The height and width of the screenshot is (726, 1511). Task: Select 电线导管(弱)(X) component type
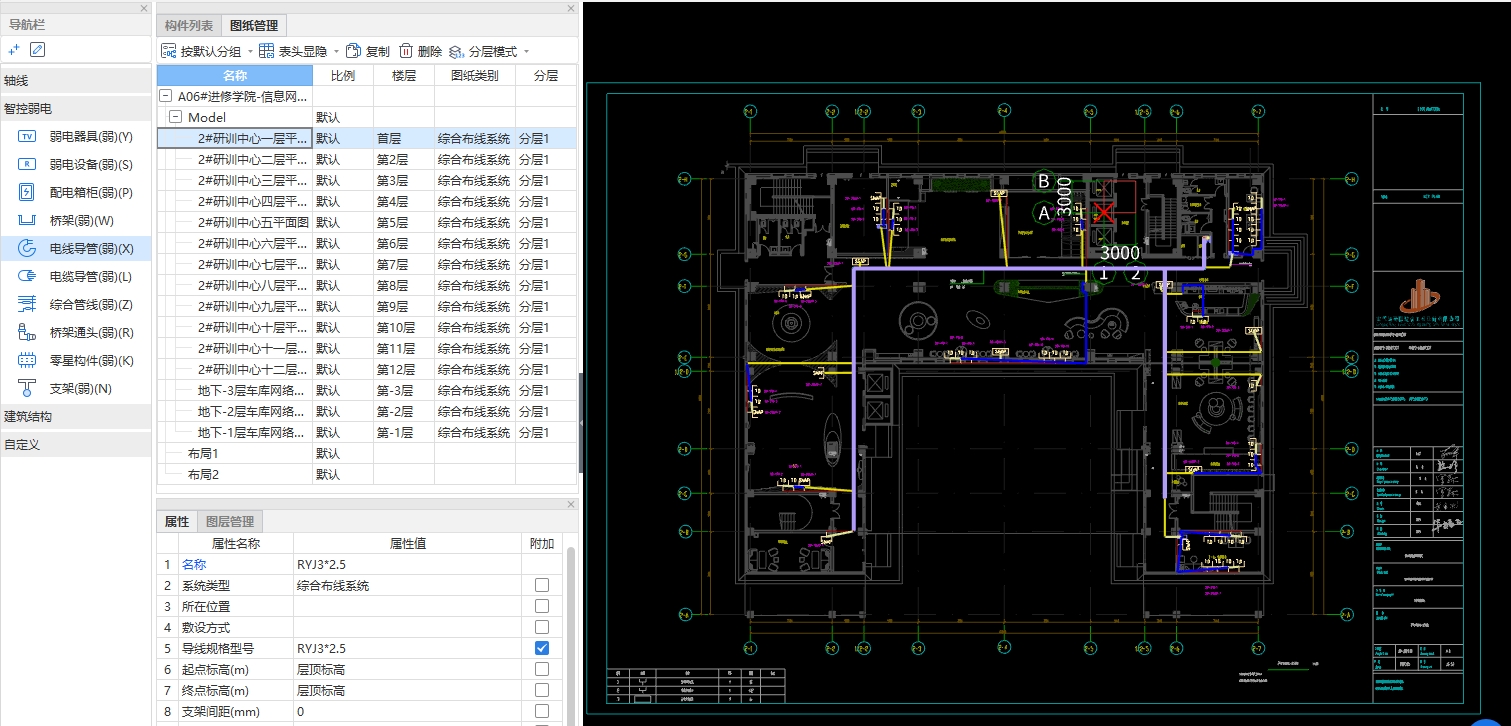click(76, 248)
